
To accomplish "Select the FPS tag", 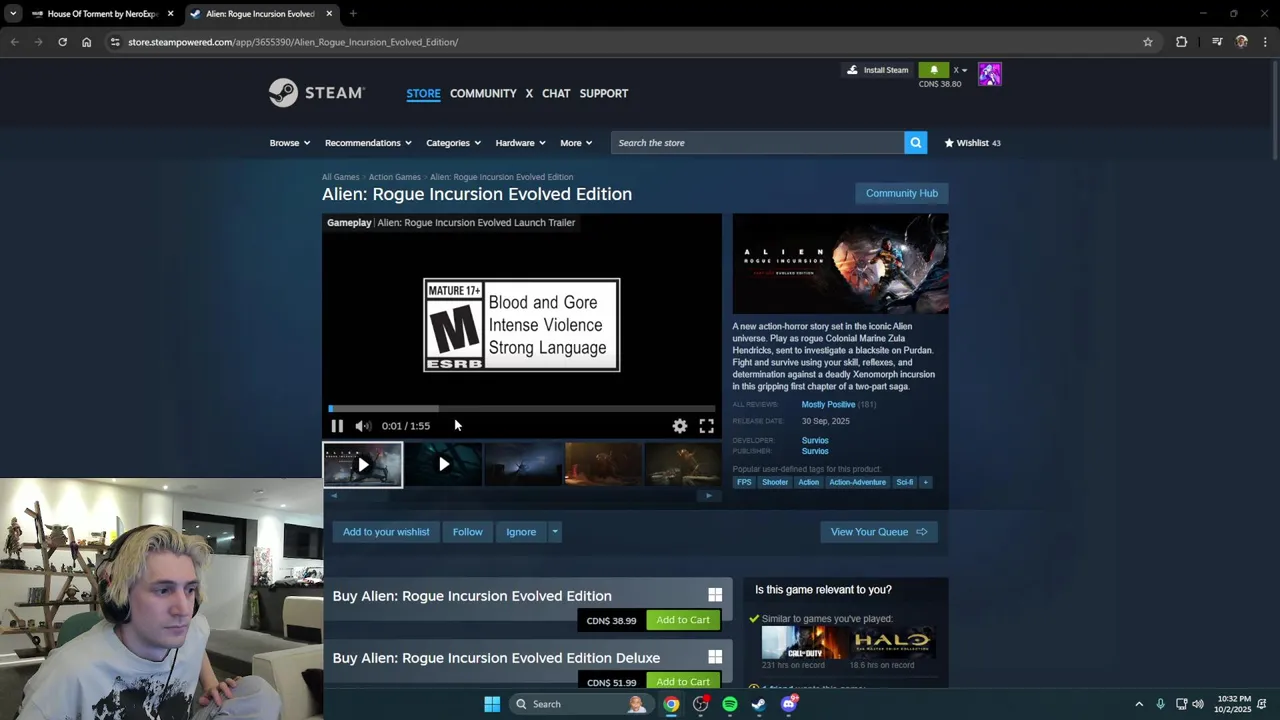I will pos(744,482).
